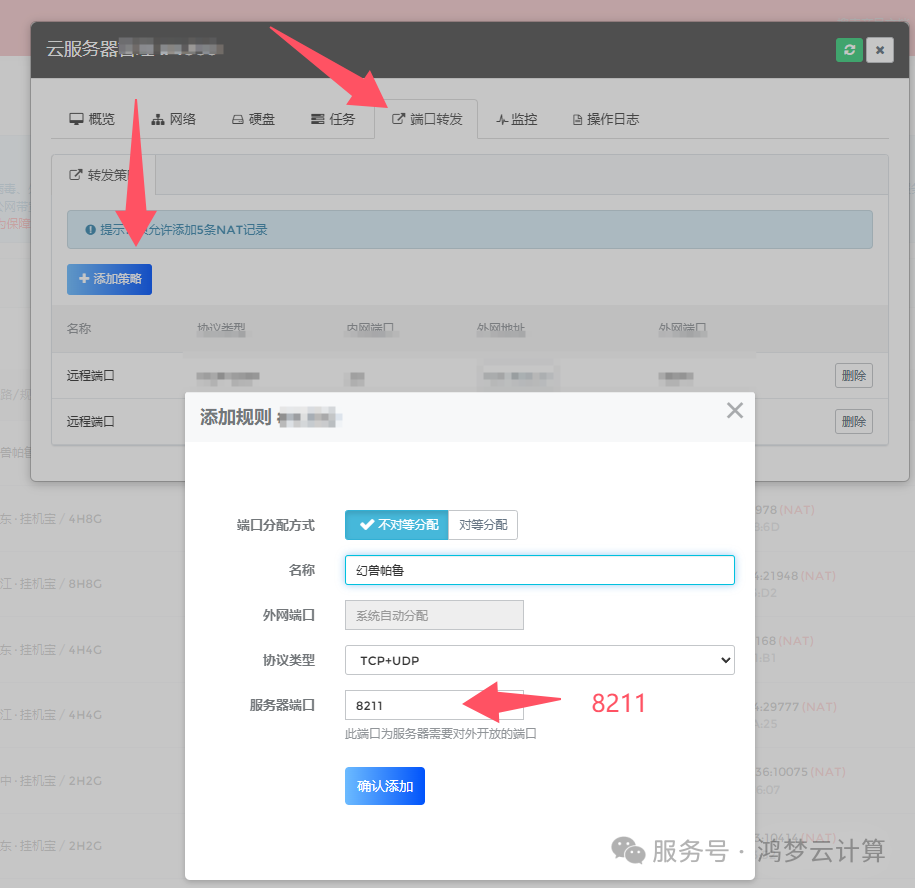Open the 监控 monitoring tab
Image resolution: width=915 pixels, height=888 pixels.
coord(516,119)
